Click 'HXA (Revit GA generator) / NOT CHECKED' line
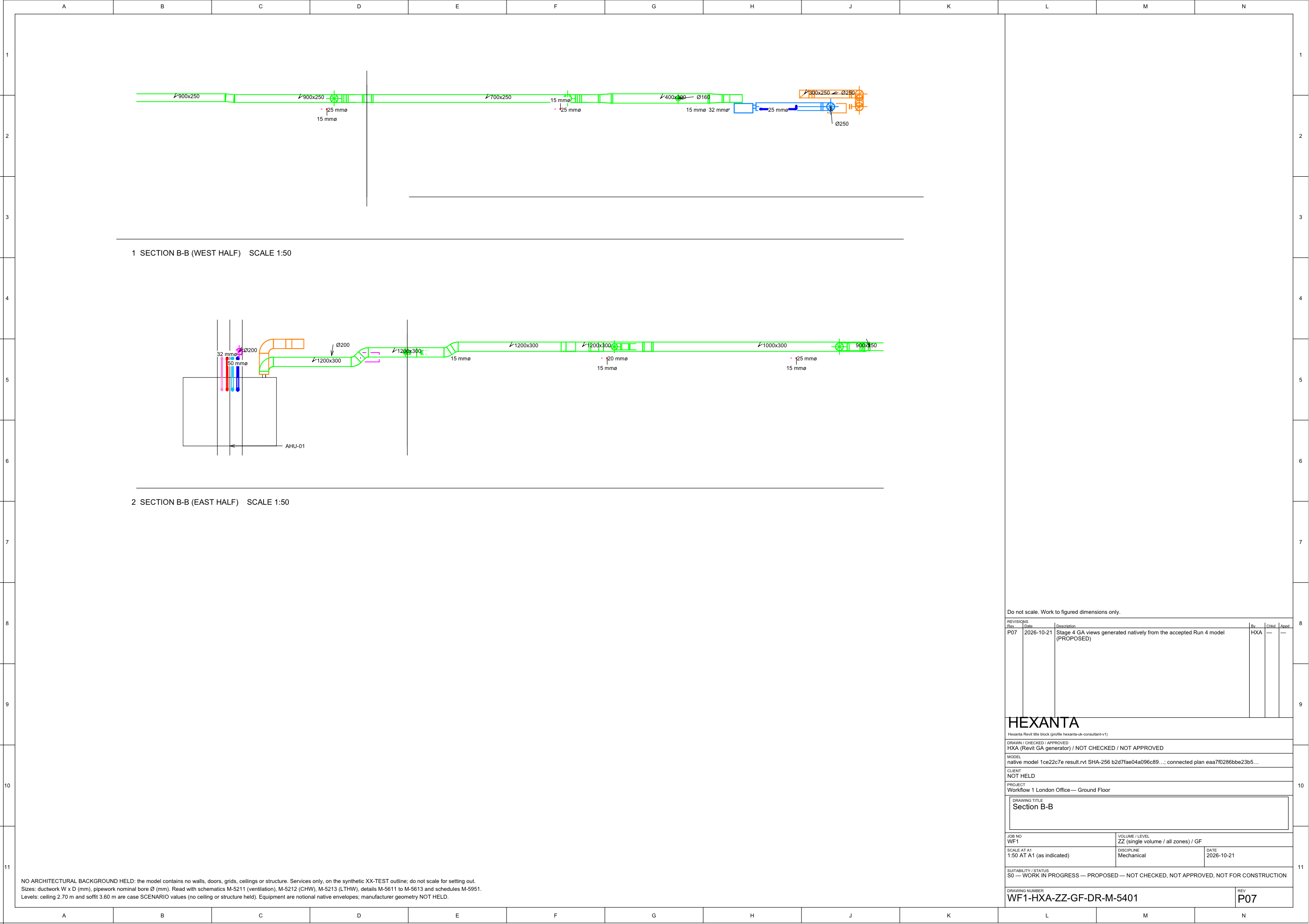1309x924 pixels. [x=1085, y=748]
